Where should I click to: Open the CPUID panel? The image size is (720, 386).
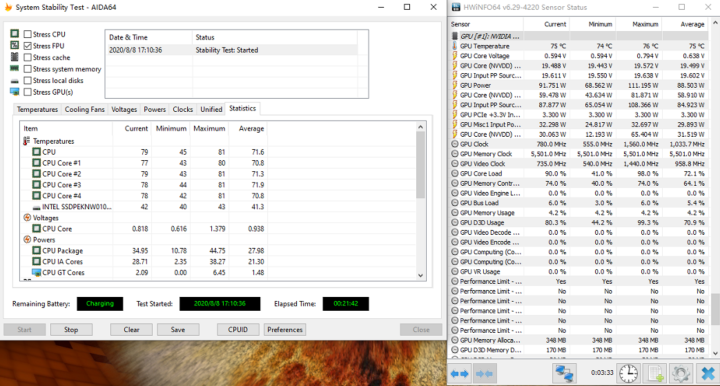[x=238, y=330]
